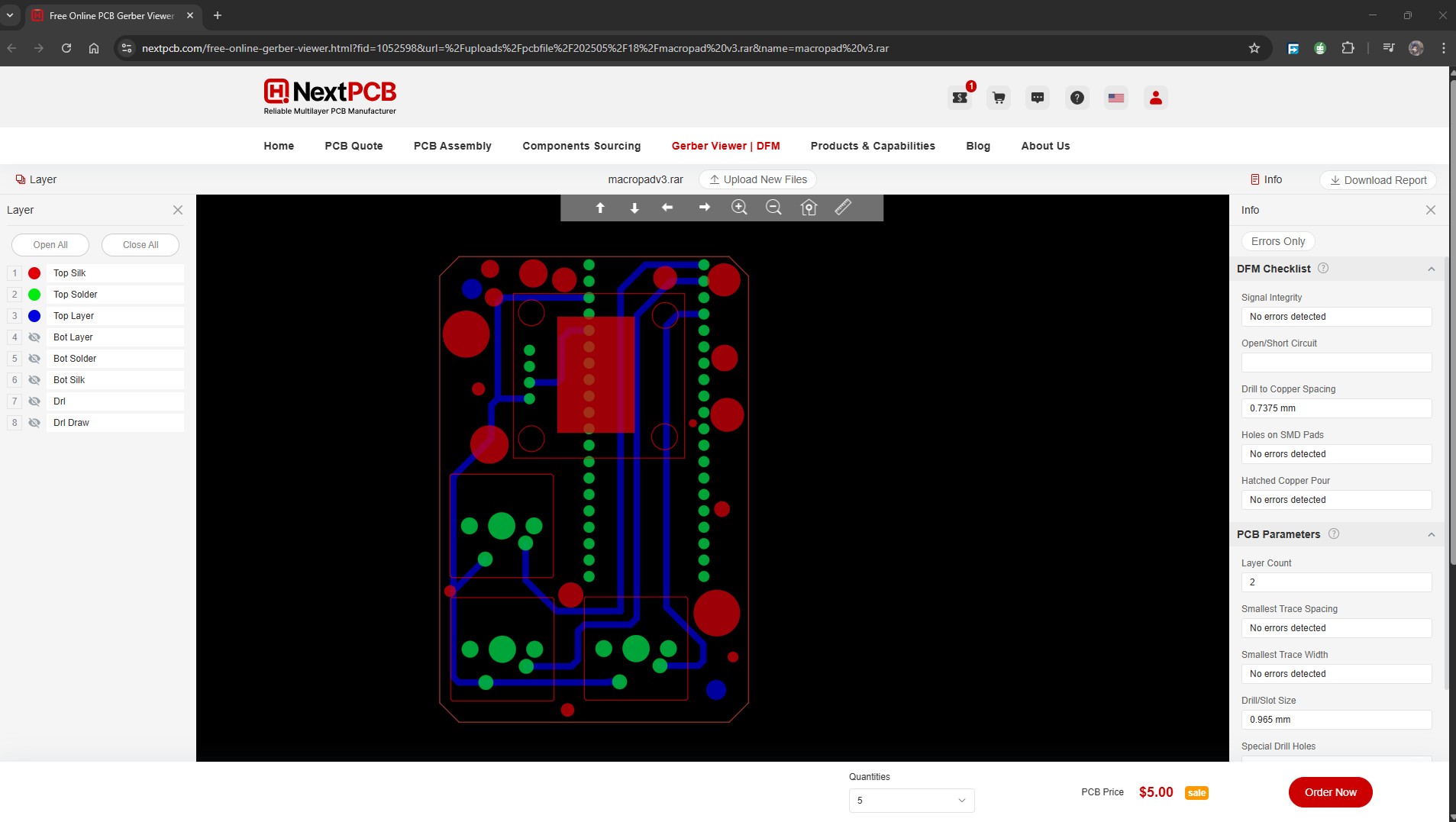
Task: Open the shopping cart icon
Action: (x=999, y=98)
